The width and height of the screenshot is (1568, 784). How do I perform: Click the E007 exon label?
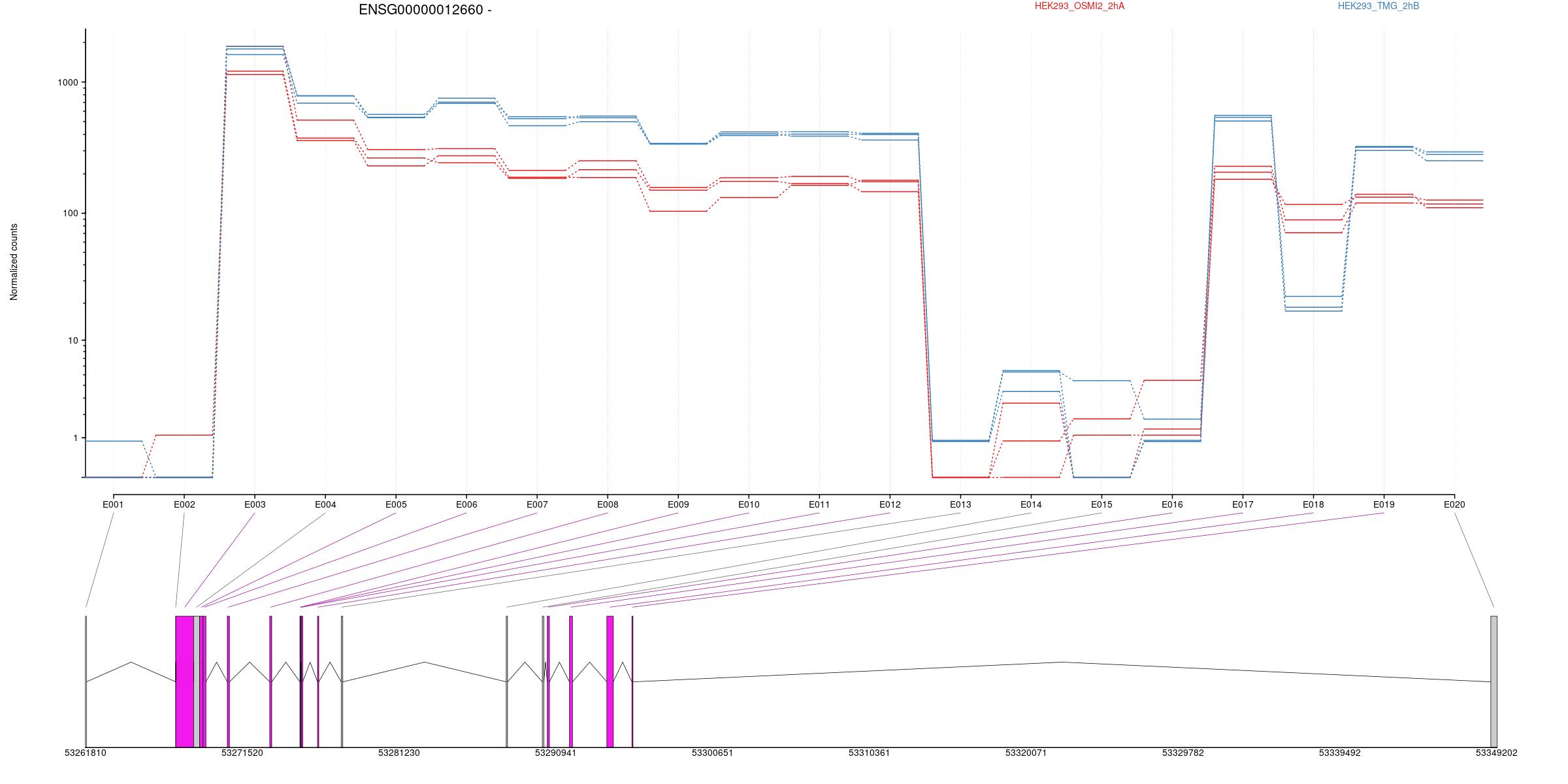537,504
